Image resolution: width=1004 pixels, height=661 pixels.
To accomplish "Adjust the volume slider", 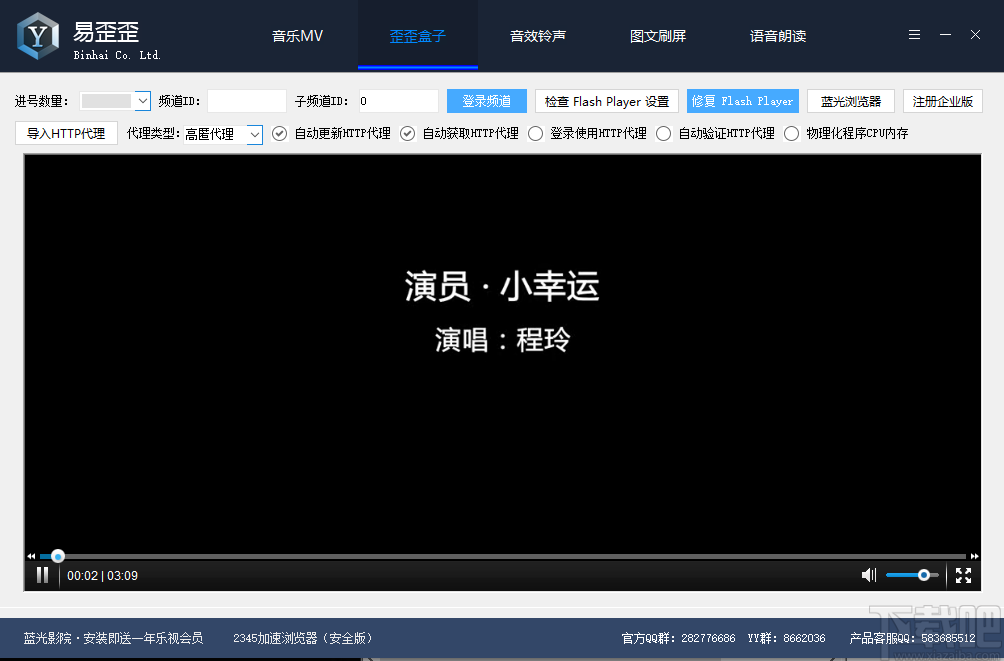I will (x=912, y=575).
